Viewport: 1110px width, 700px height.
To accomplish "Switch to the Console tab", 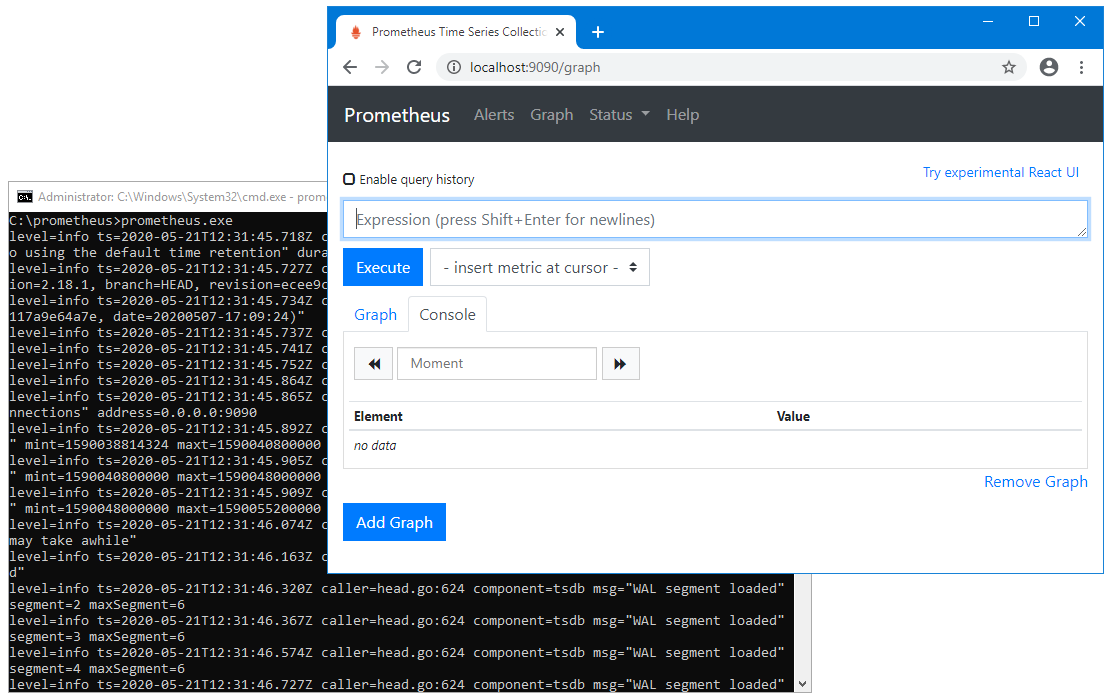I will (x=447, y=314).
